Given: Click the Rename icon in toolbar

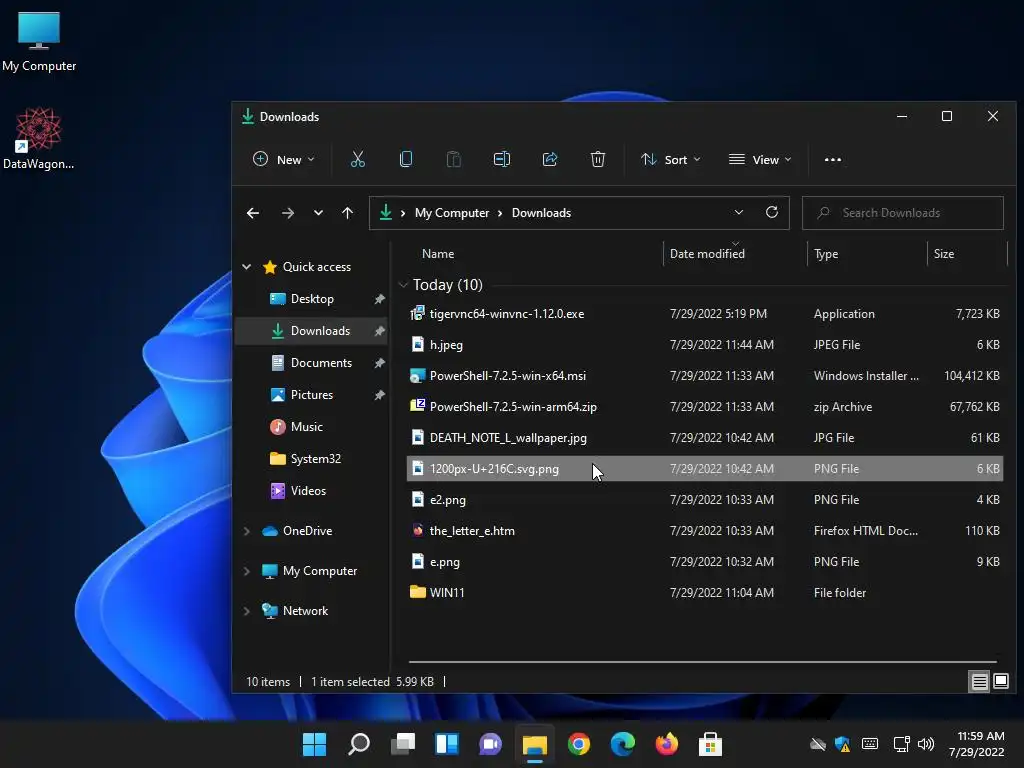Looking at the screenshot, I should tap(502, 159).
